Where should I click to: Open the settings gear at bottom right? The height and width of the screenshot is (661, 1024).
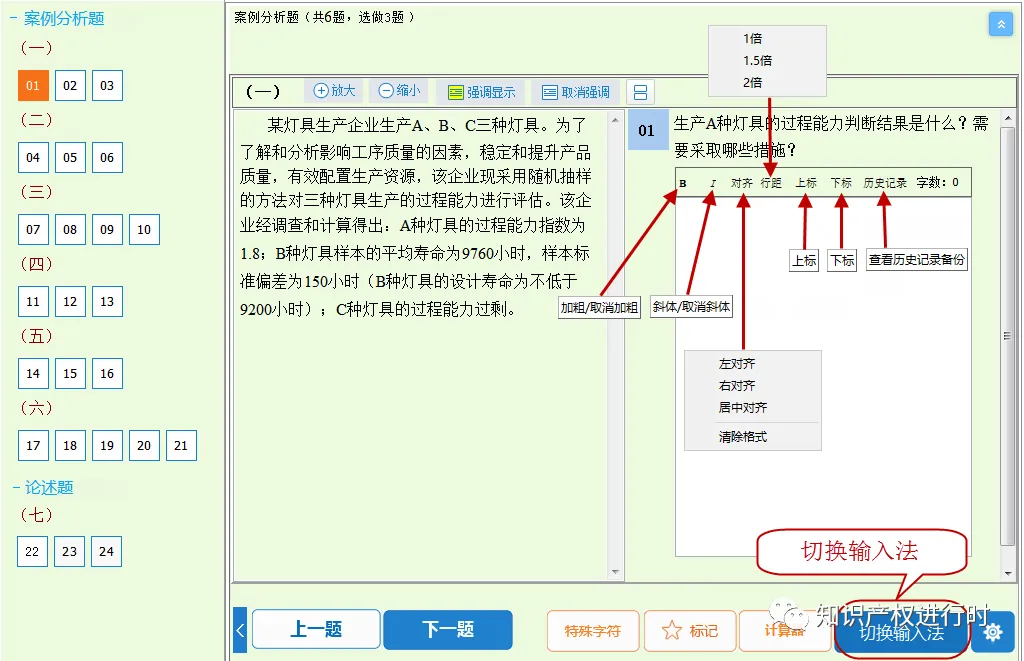click(x=992, y=631)
